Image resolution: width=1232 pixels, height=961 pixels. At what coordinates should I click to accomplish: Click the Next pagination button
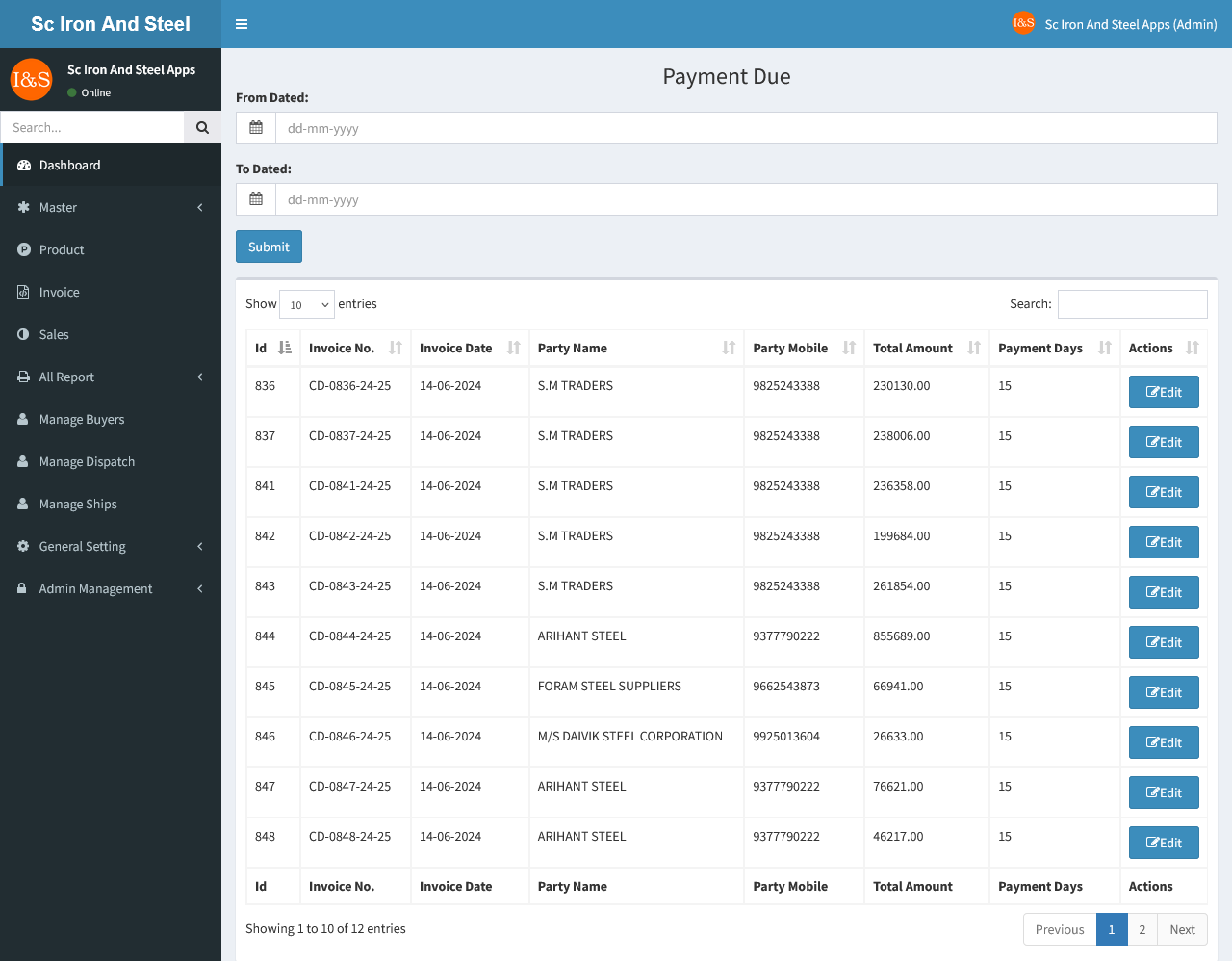(x=1182, y=929)
